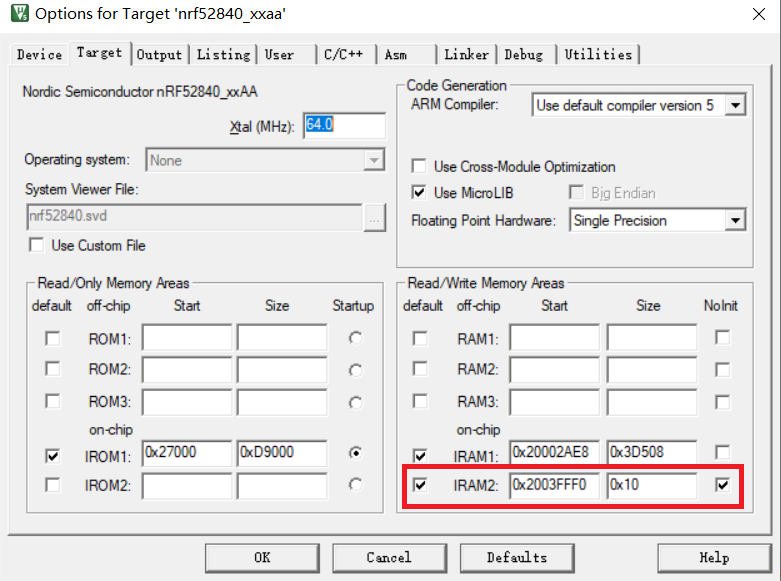781x581 pixels.
Task: Click the ROM1 Start field
Action: [x=187, y=338]
